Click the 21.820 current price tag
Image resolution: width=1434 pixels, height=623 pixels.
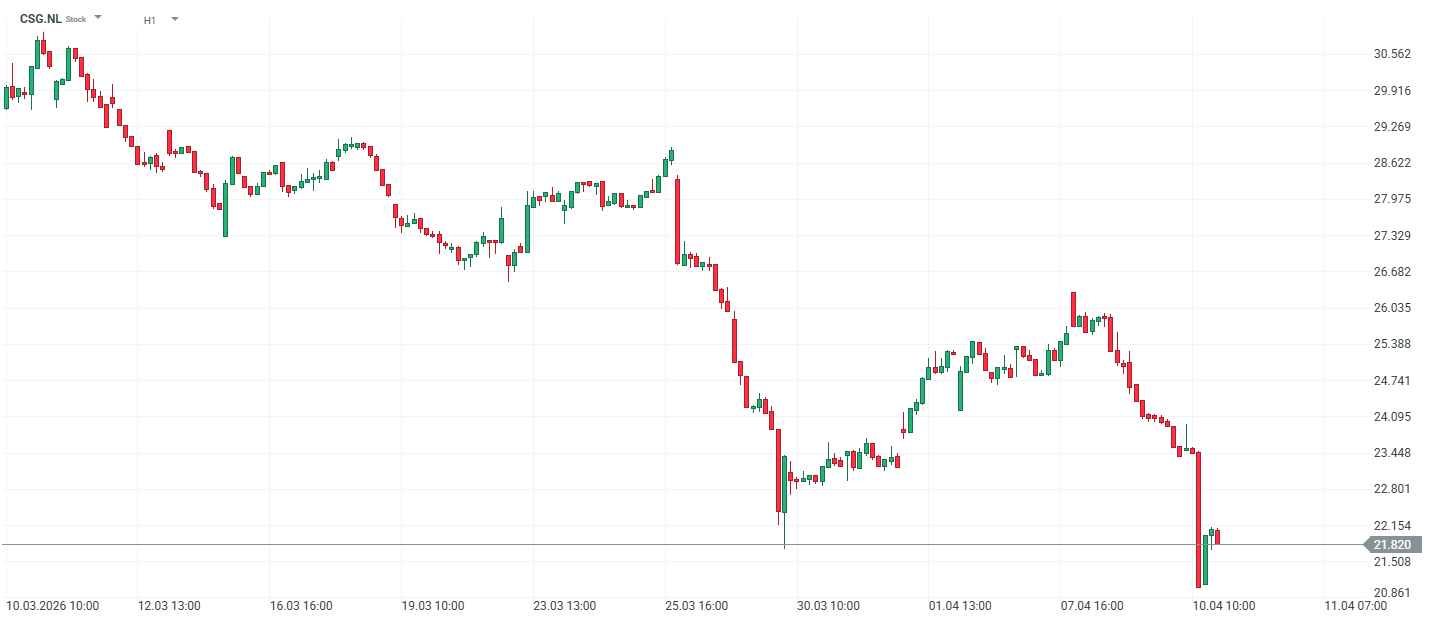(x=1391, y=544)
